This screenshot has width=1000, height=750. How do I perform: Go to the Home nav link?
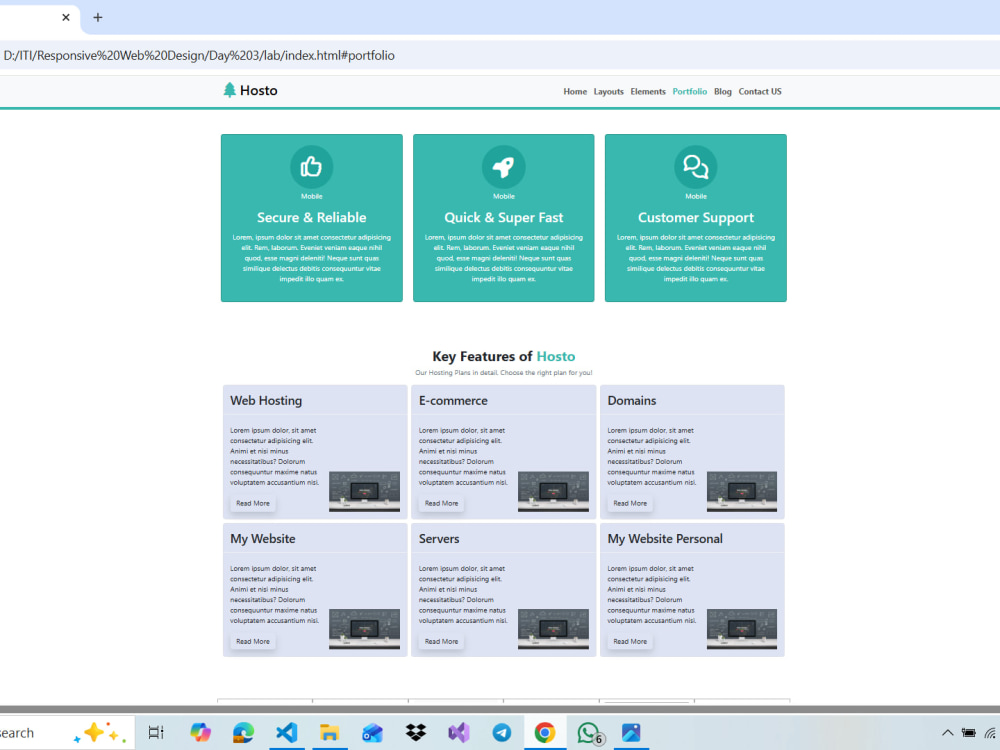coord(575,91)
